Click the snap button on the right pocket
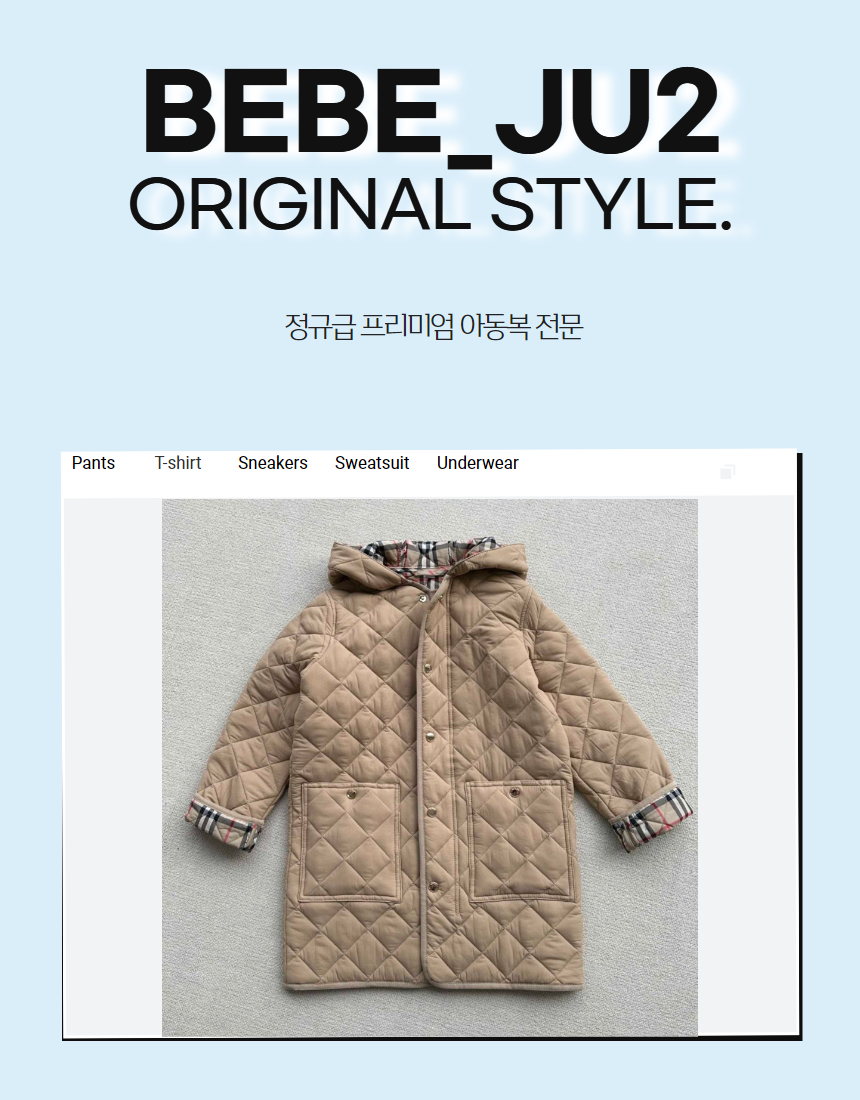This screenshot has width=860, height=1100. [x=515, y=793]
